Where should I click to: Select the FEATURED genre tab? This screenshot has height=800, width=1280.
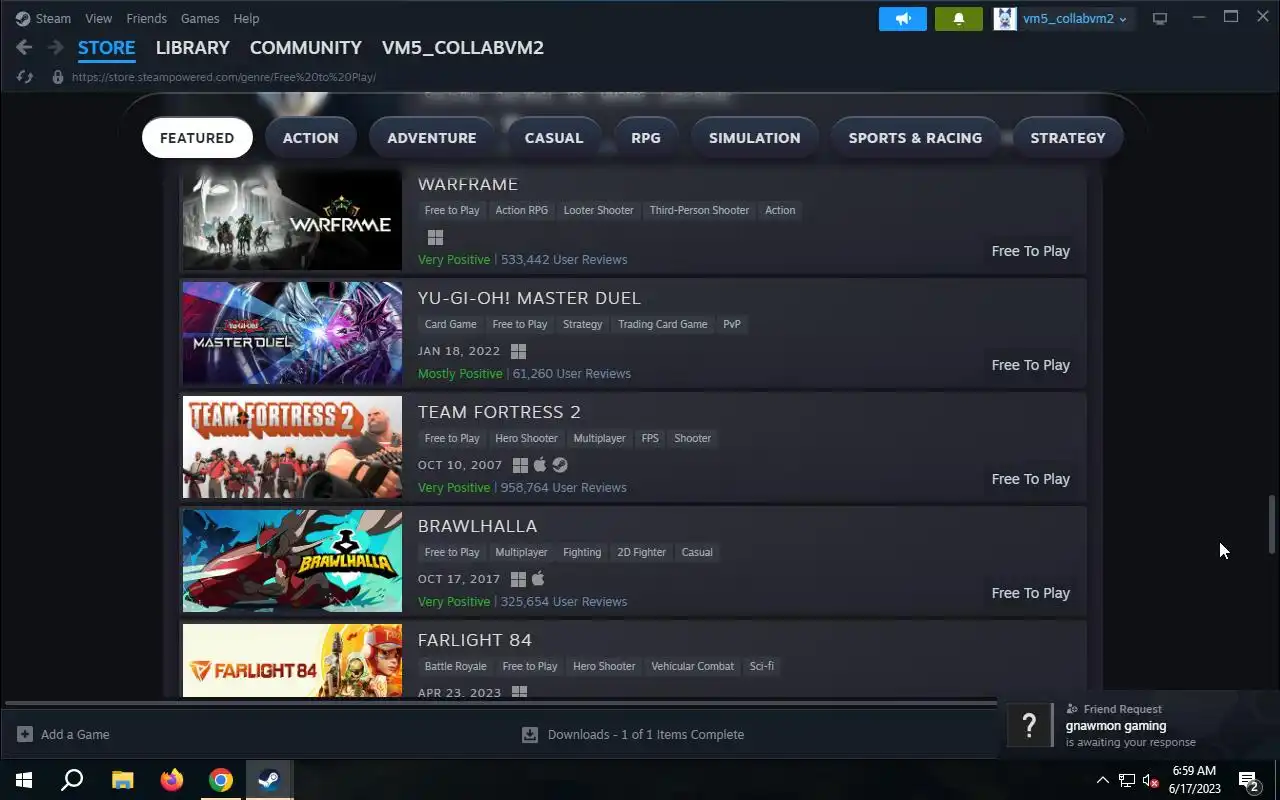[197, 138]
